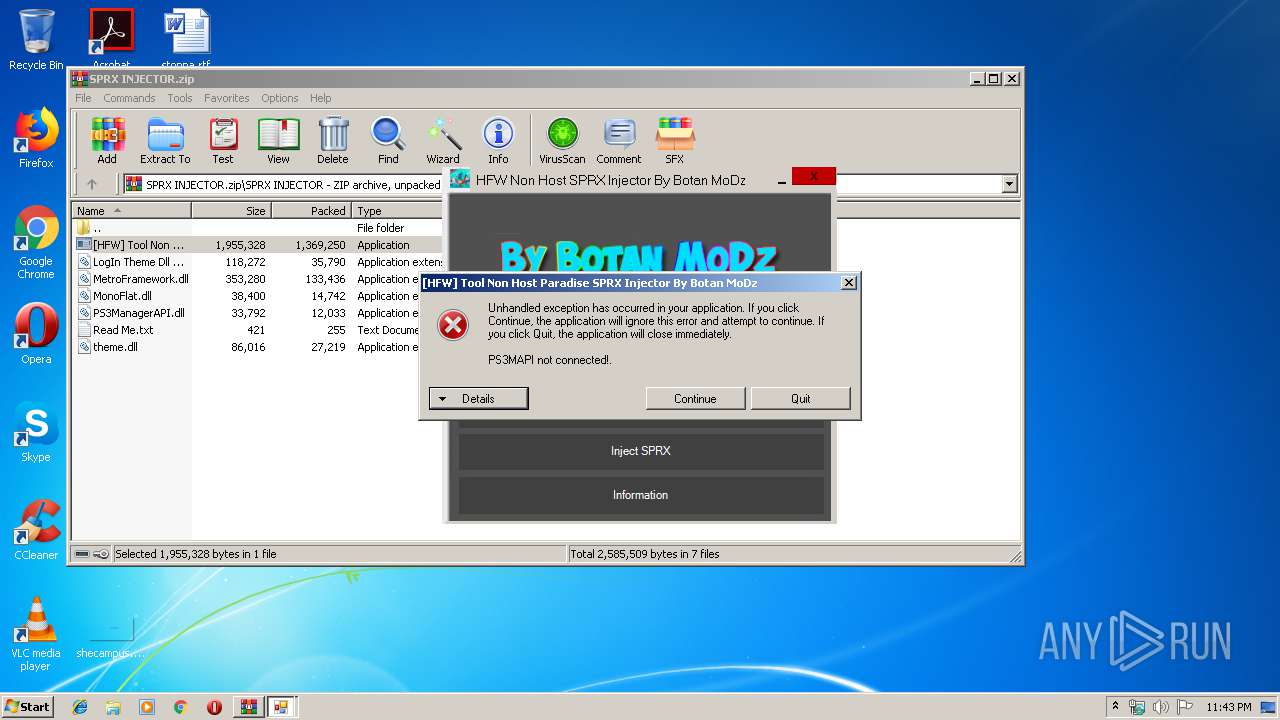The width and height of the screenshot is (1280, 720).
Task: Open the Commands menu
Action: click(129, 98)
